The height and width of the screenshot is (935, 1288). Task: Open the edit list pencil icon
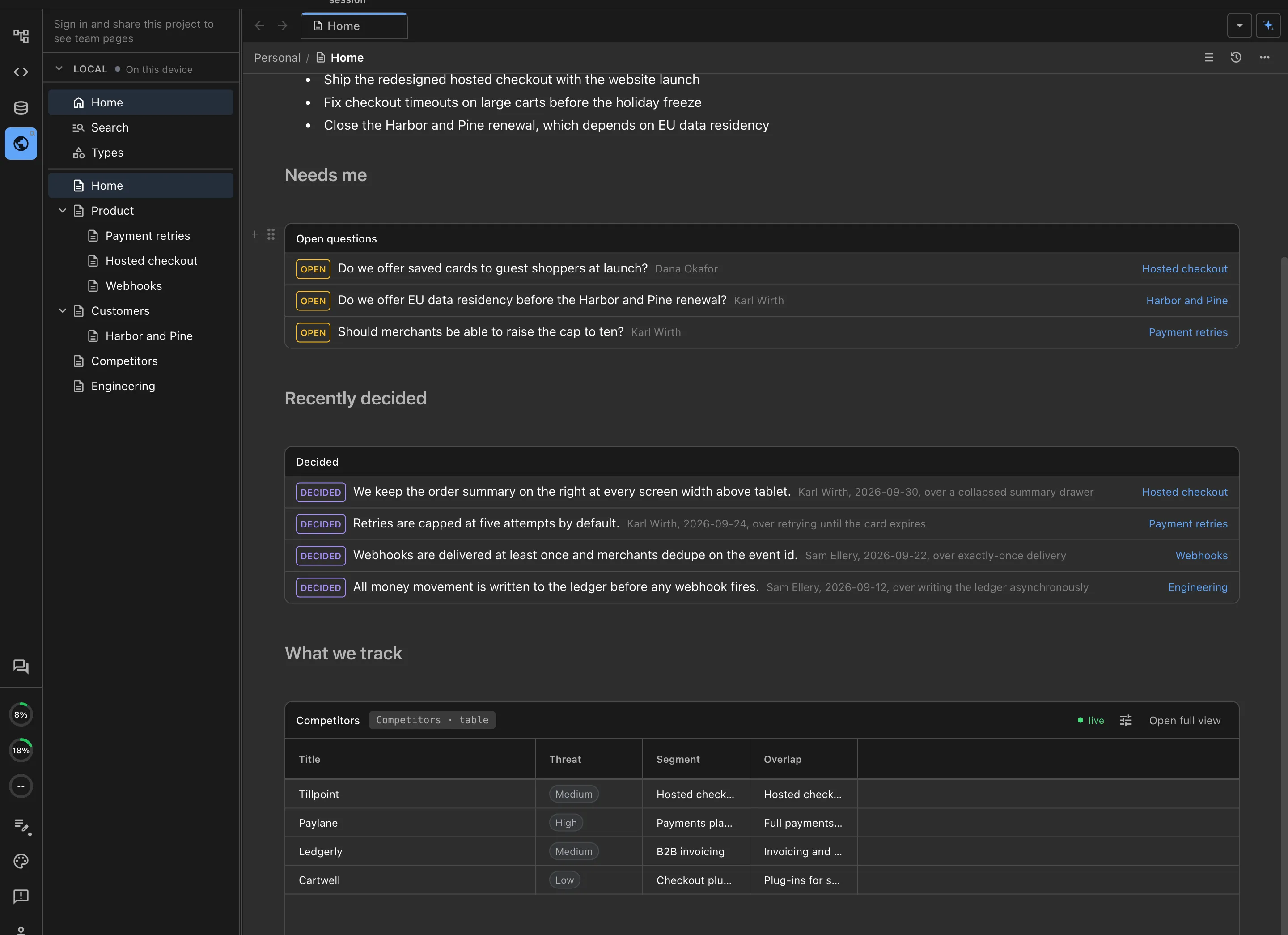(21, 826)
